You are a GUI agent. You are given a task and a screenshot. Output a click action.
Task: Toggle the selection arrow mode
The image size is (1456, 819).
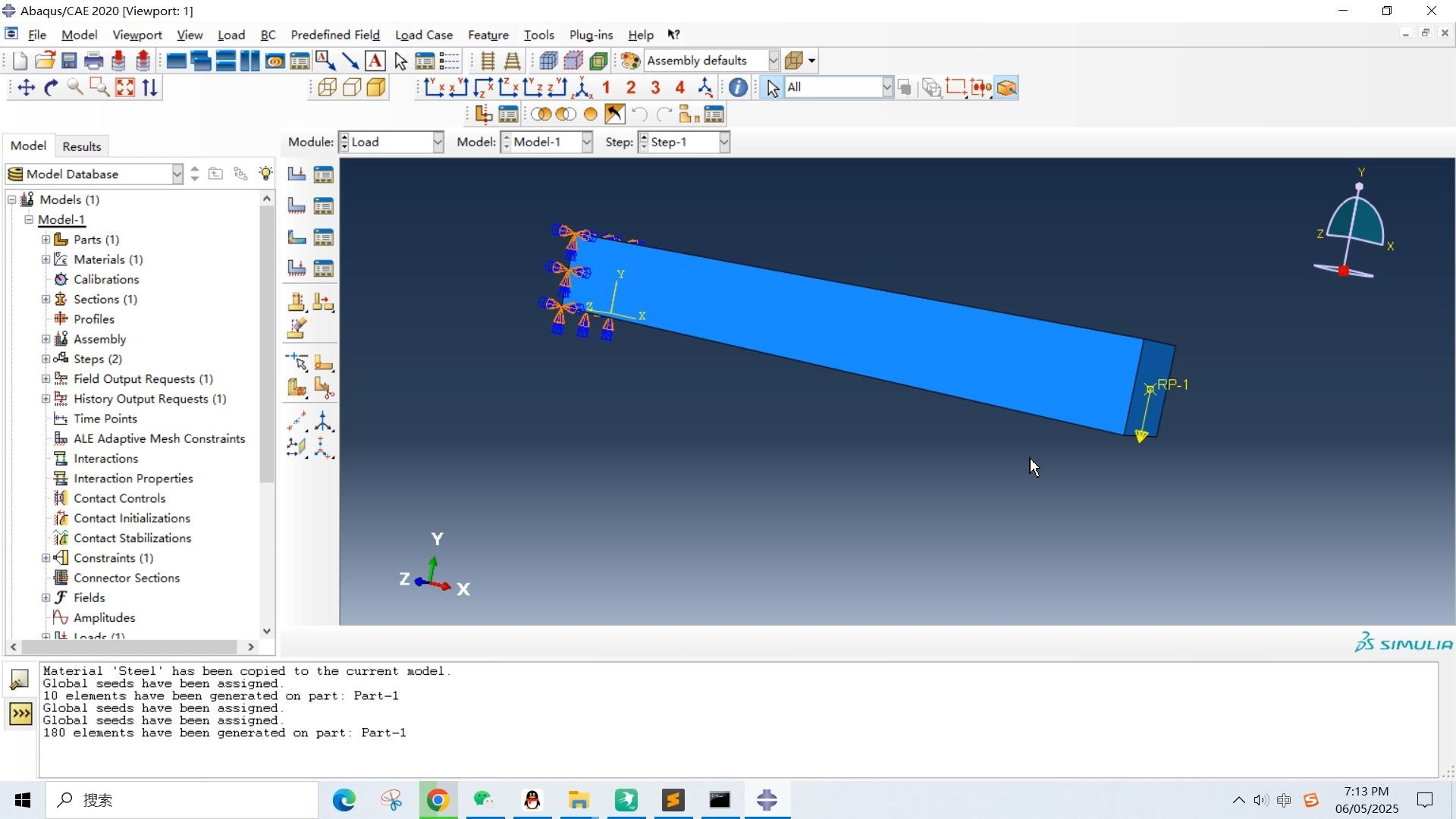773,88
